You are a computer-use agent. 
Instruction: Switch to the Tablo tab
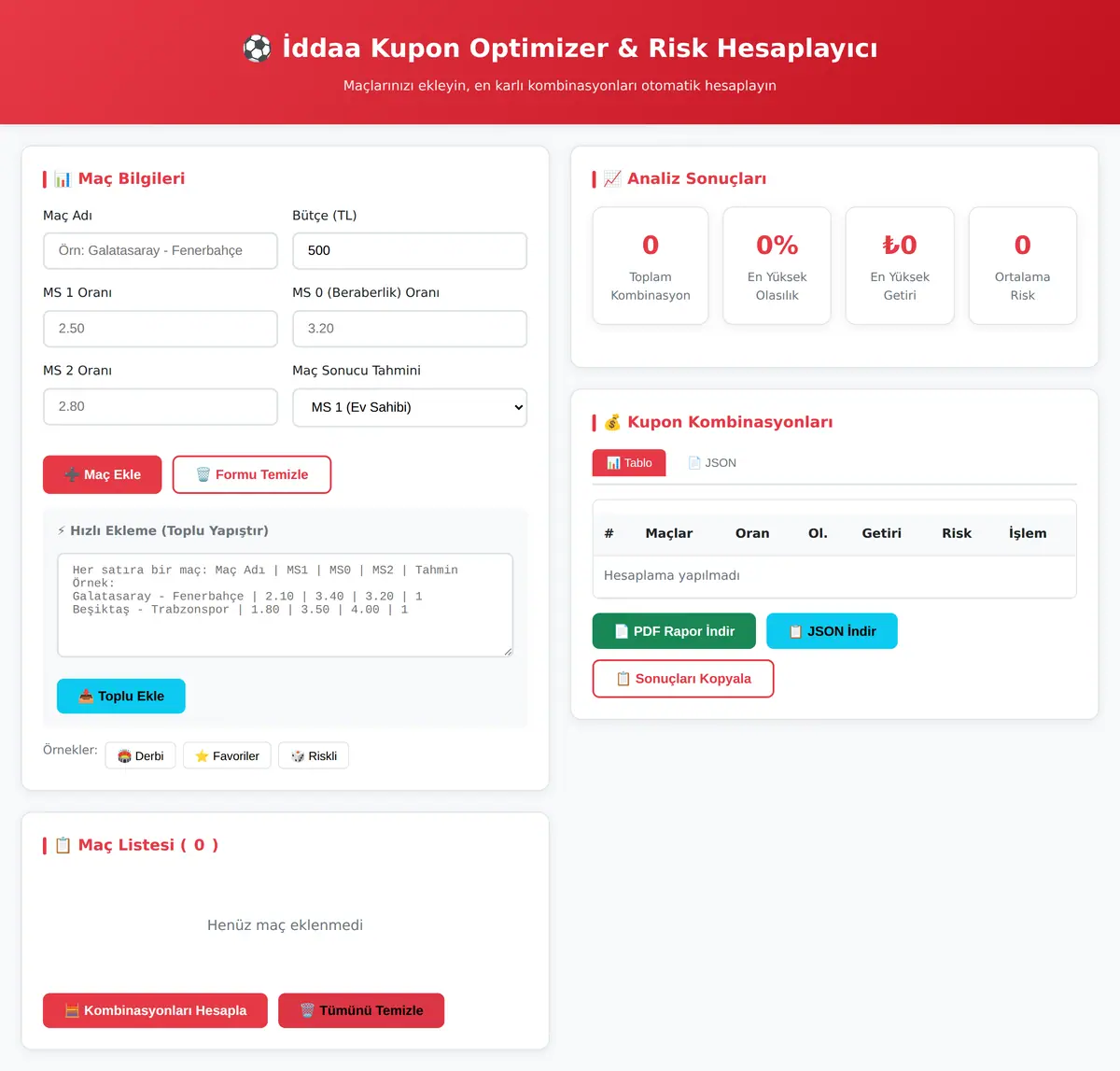629,463
